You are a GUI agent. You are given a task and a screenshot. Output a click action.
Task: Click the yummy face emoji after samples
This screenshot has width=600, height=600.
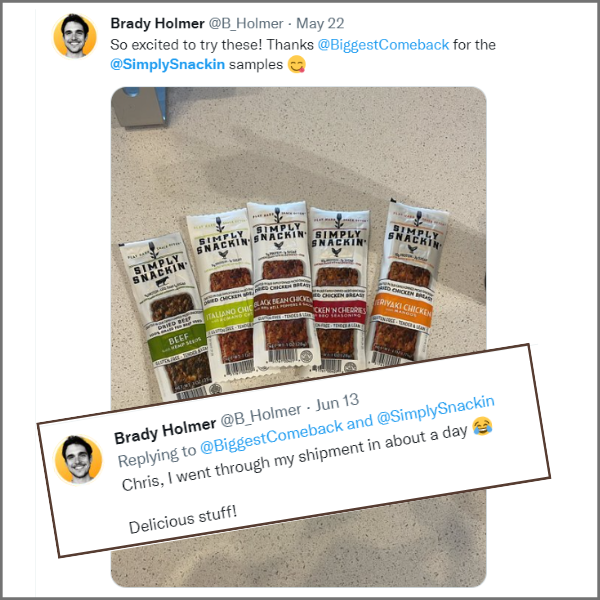coord(297,64)
